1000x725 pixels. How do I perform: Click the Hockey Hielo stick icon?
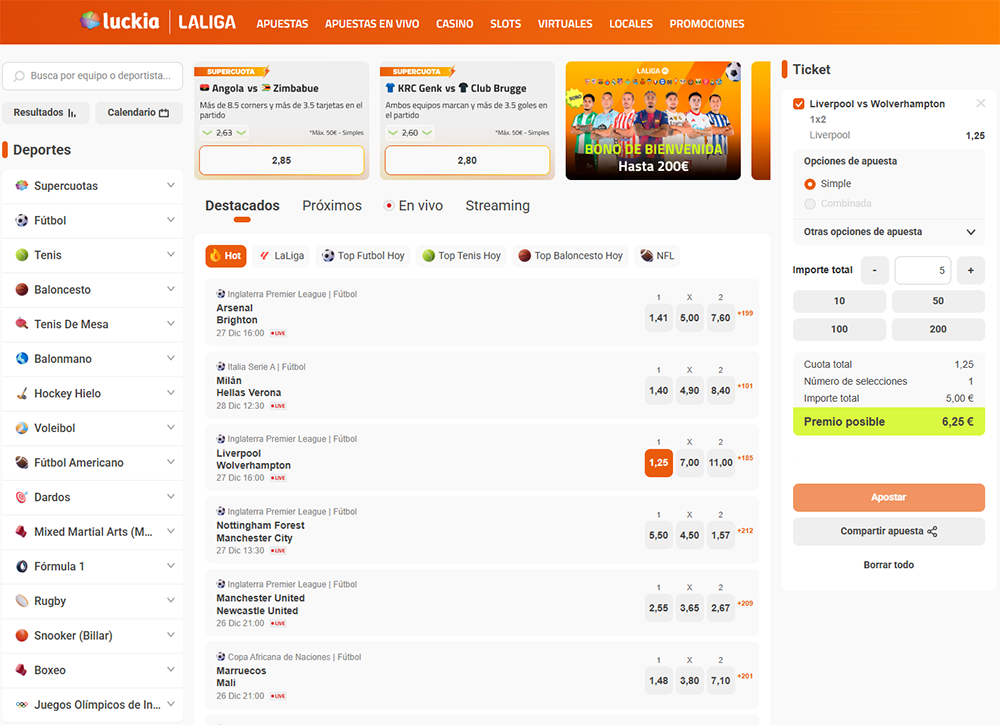coord(22,393)
